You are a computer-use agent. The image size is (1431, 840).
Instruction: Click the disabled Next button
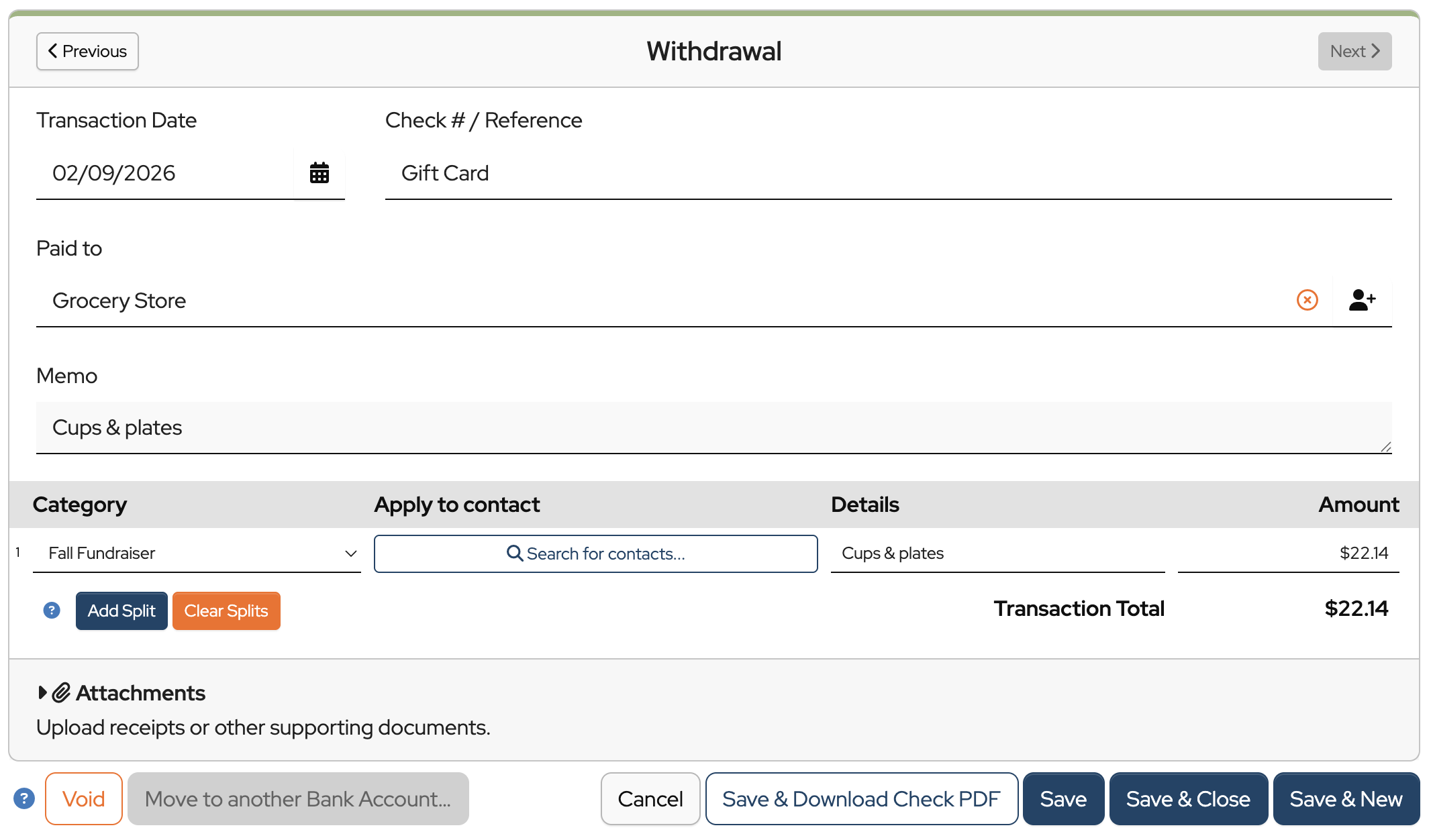pos(1354,51)
